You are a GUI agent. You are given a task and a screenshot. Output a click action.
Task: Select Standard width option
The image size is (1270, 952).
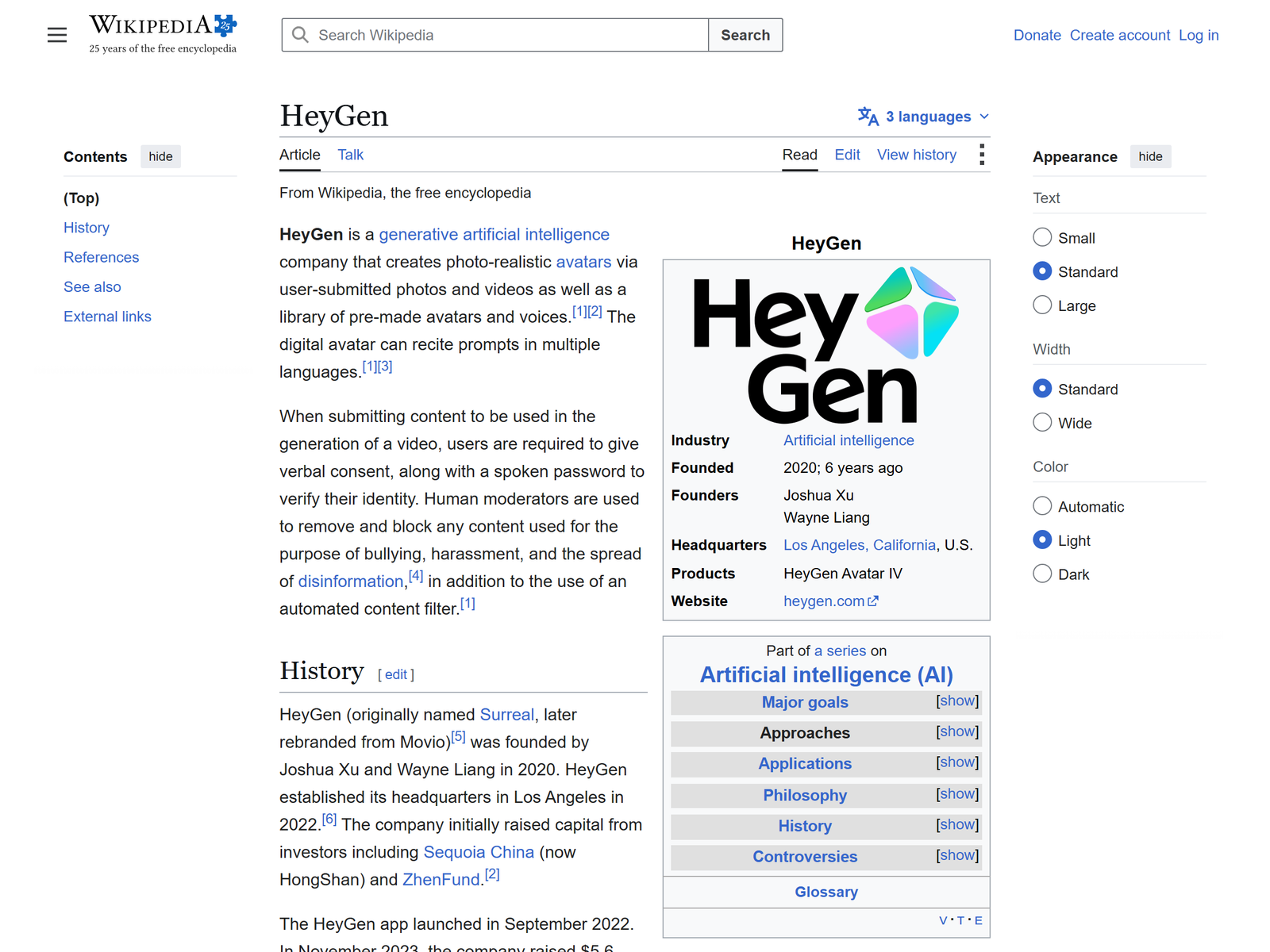[x=1042, y=389]
